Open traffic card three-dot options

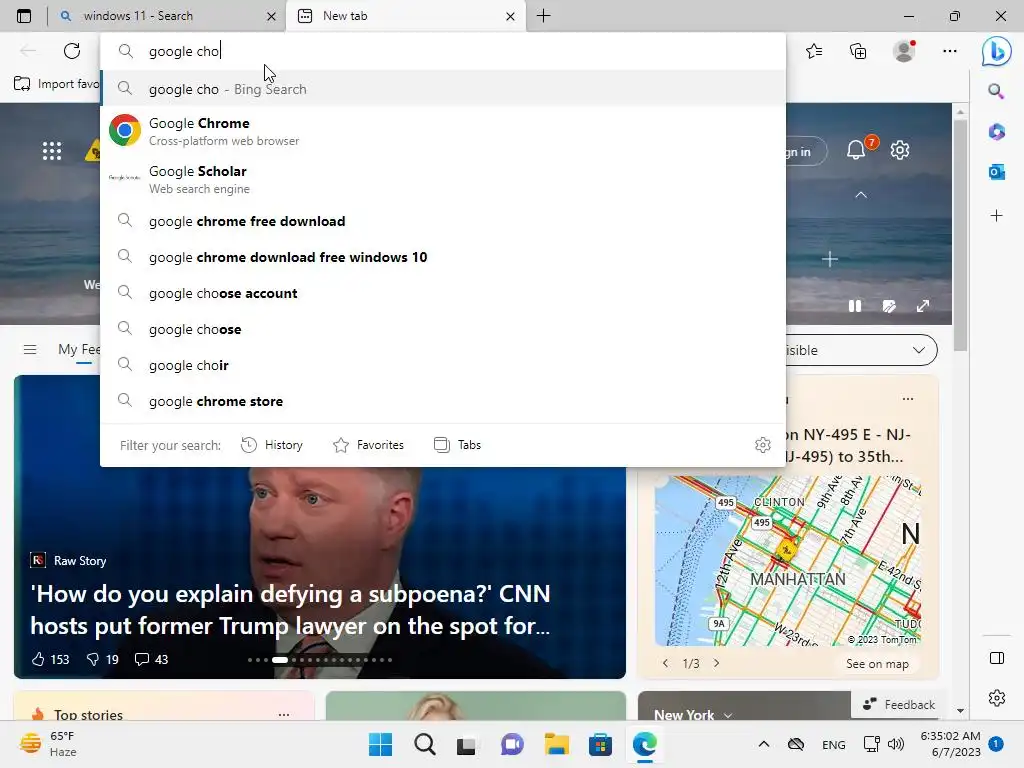pyautogui.click(x=908, y=399)
